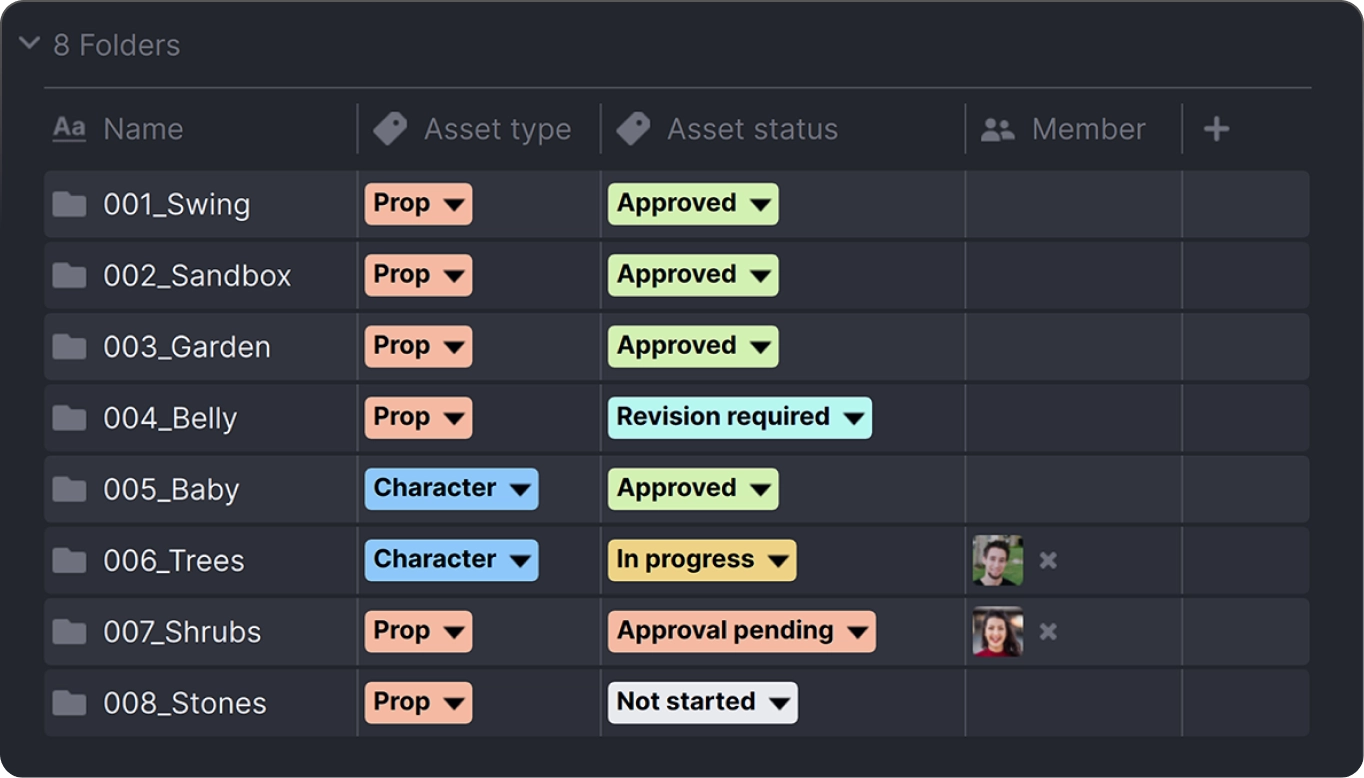Remove the member from 007_Shrubs
The height and width of the screenshot is (778, 1364).
pyautogui.click(x=1048, y=632)
